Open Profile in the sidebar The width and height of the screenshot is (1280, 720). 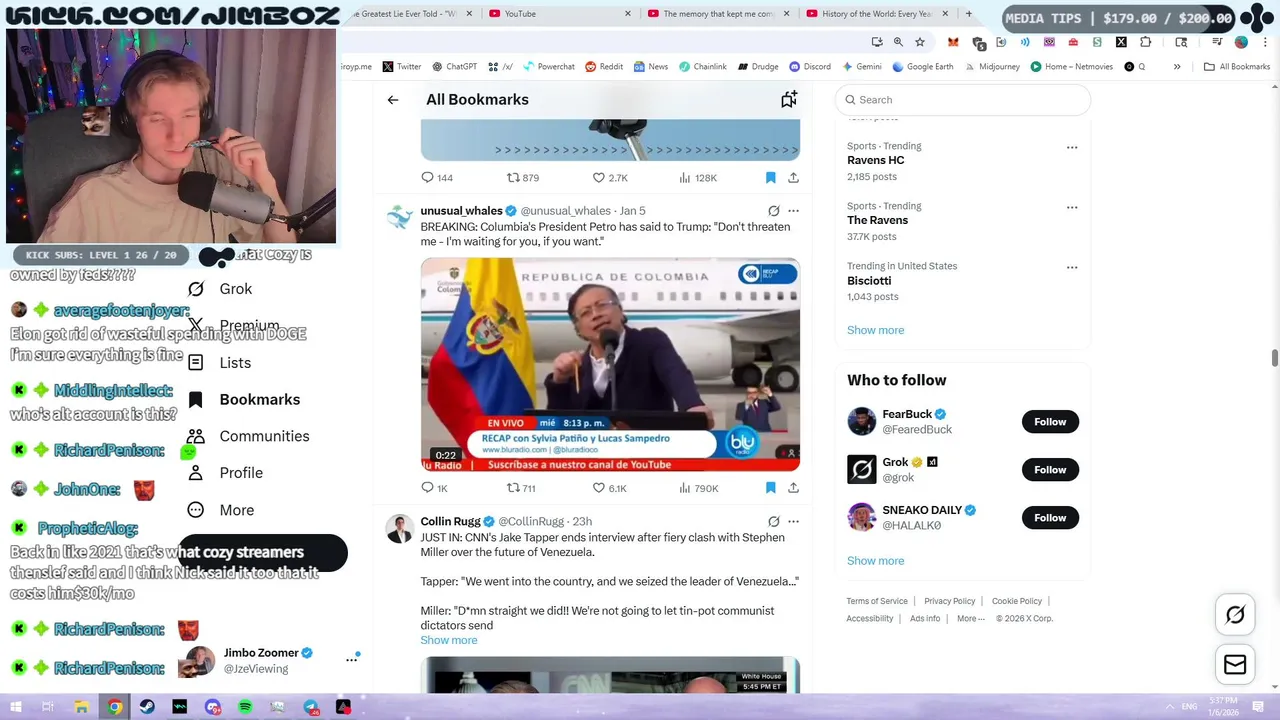pos(226,473)
